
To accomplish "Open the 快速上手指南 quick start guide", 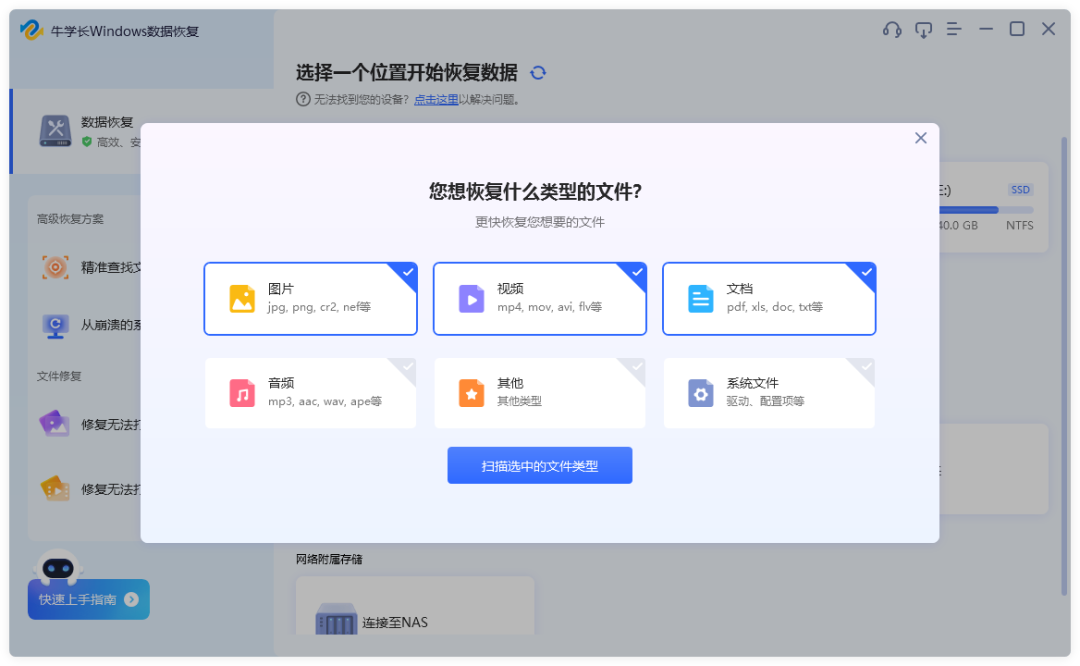I will coord(89,599).
